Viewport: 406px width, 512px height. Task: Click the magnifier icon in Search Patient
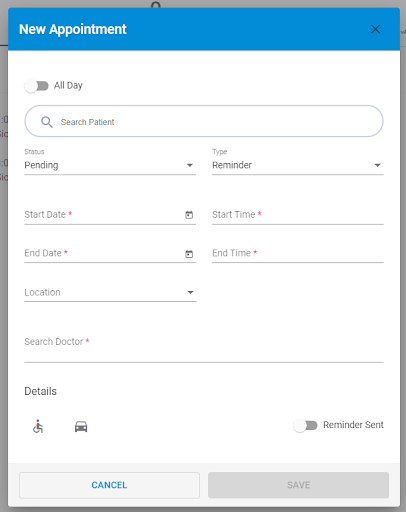[x=47, y=122]
